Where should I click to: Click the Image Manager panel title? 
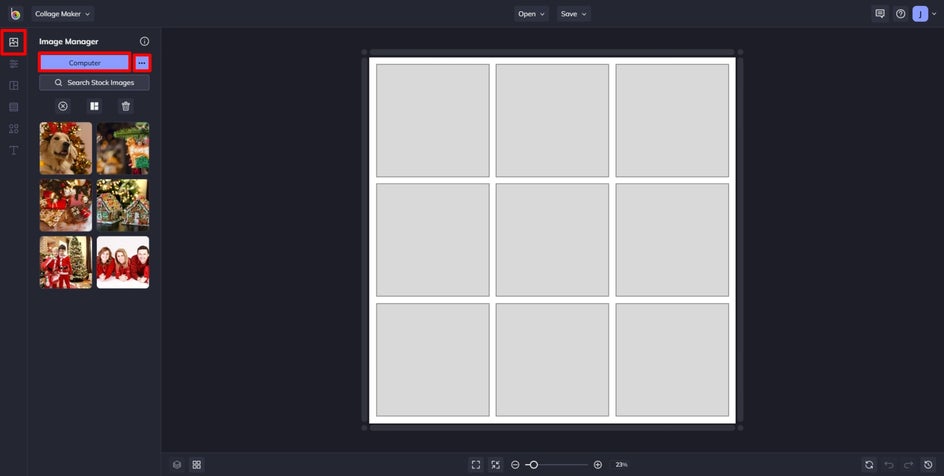tap(69, 42)
